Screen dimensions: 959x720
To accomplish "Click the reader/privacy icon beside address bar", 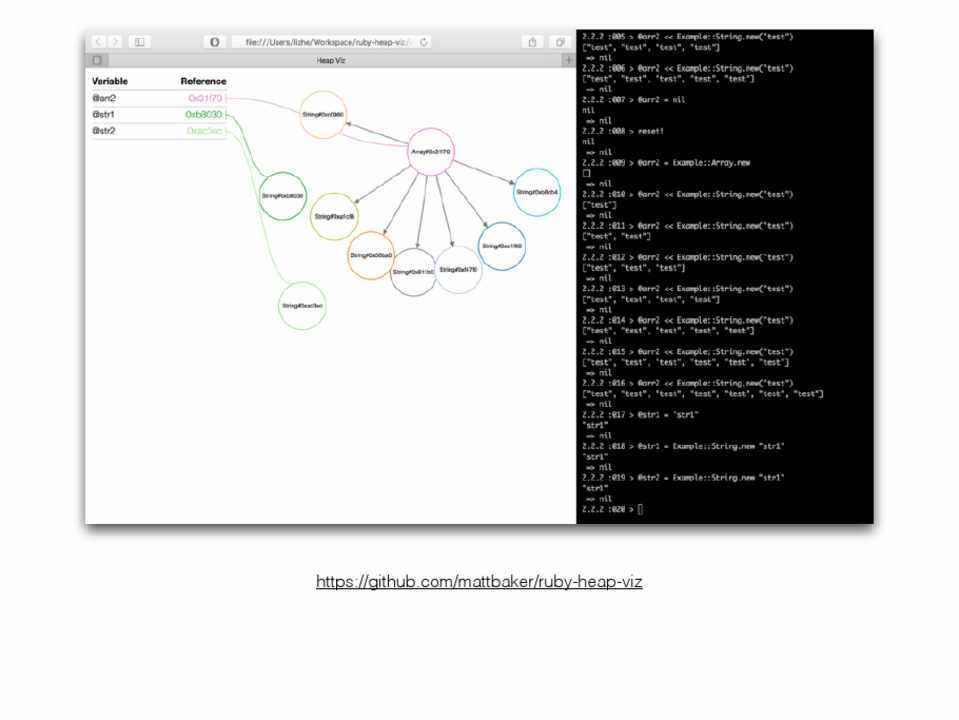I will [215, 42].
